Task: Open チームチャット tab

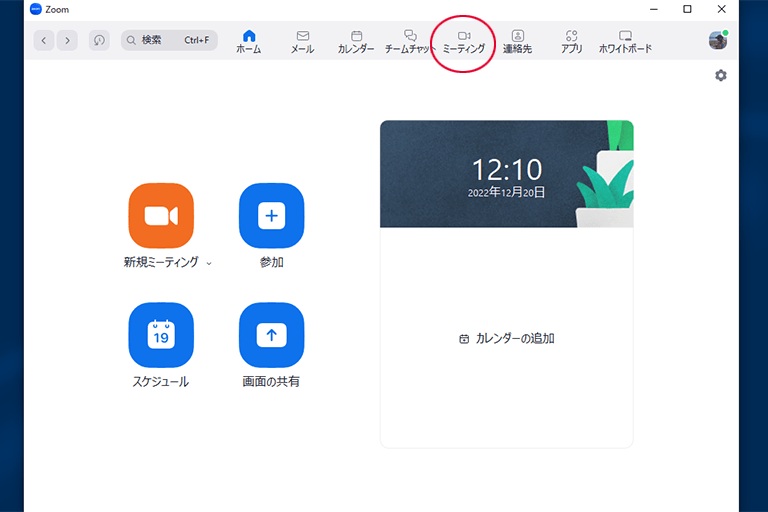Action: pyautogui.click(x=409, y=41)
